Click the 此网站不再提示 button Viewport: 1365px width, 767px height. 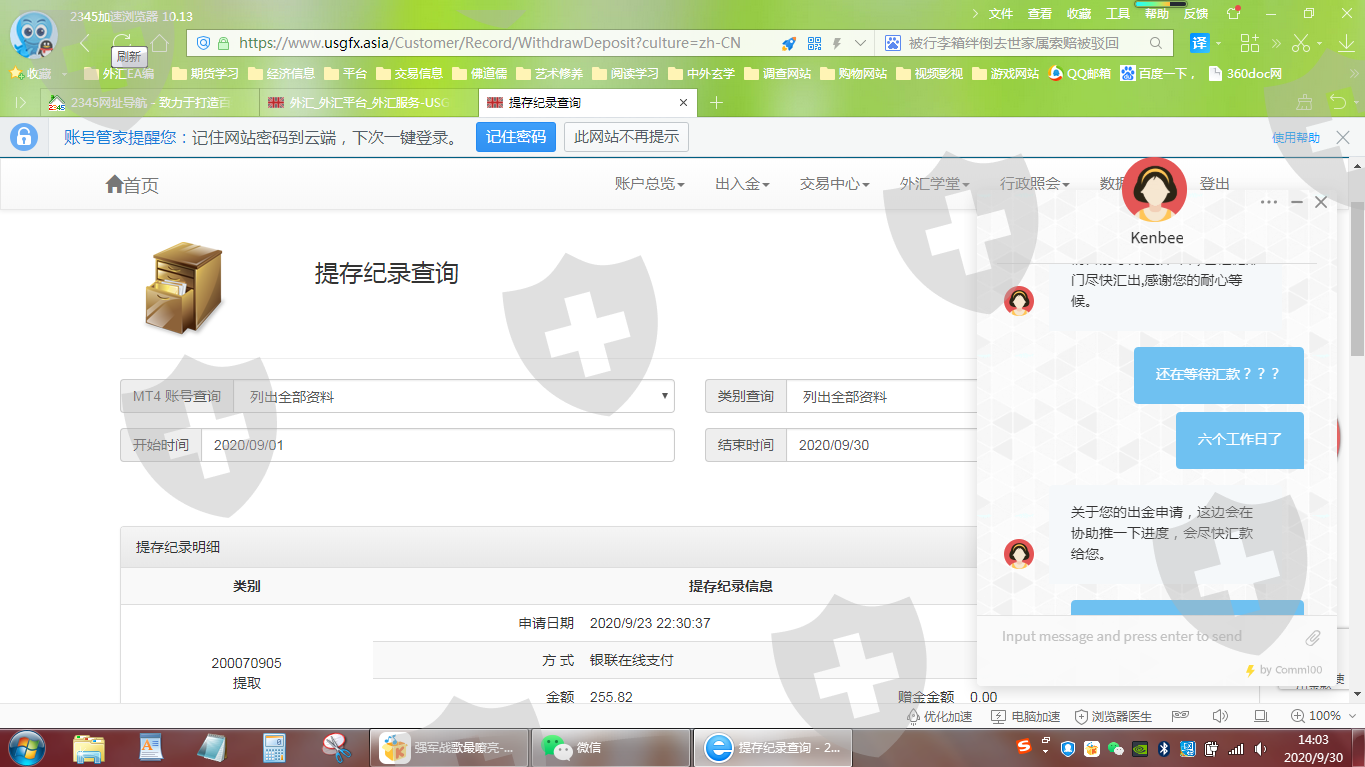click(x=626, y=137)
